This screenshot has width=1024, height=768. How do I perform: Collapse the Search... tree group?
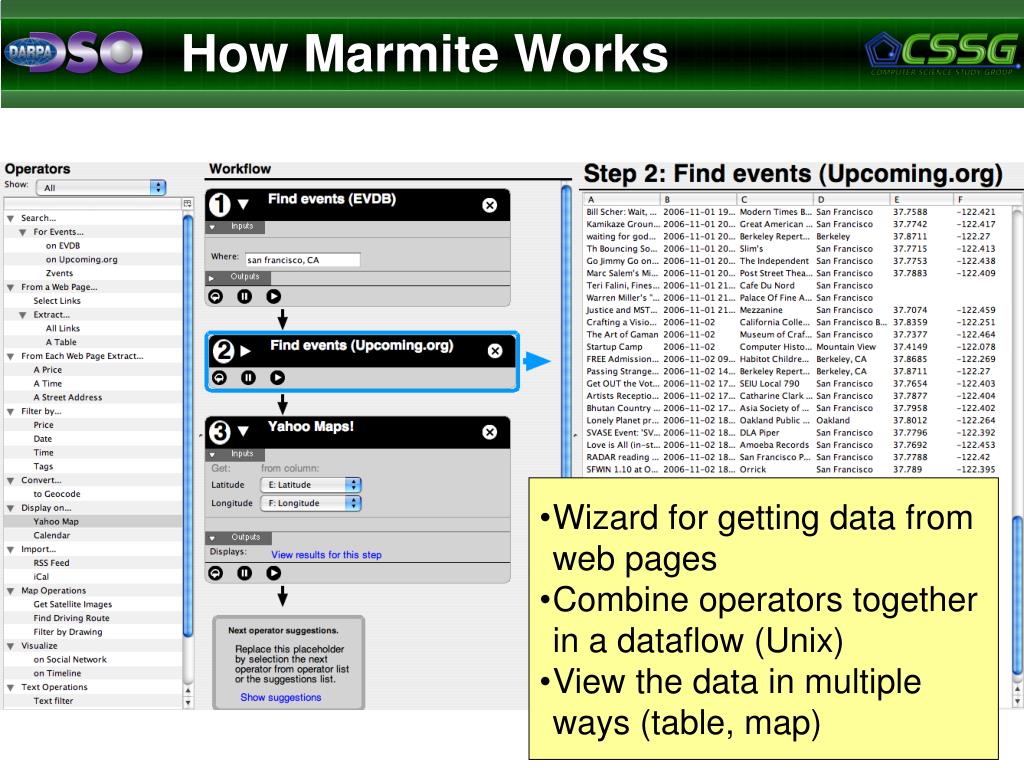pyautogui.click(x=10, y=218)
